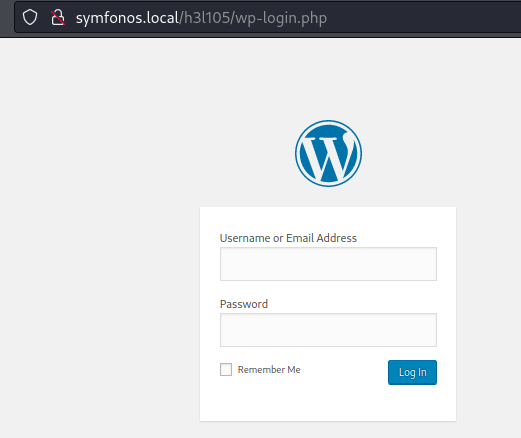Tick the Remember Me checkbox
This screenshot has height=438, width=521.
pyautogui.click(x=226, y=369)
